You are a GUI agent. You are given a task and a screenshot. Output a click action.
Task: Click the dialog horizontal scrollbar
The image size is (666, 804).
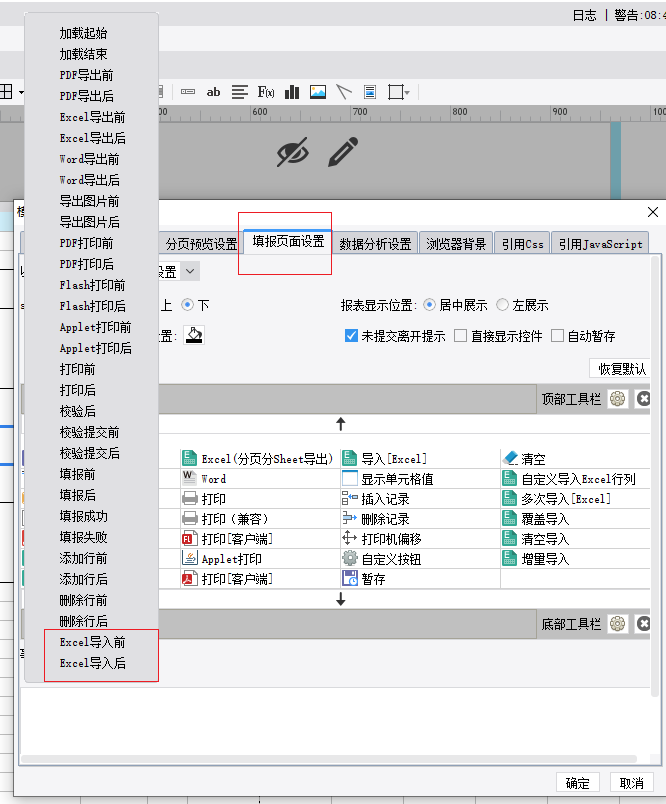pyautogui.click(x=329, y=759)
